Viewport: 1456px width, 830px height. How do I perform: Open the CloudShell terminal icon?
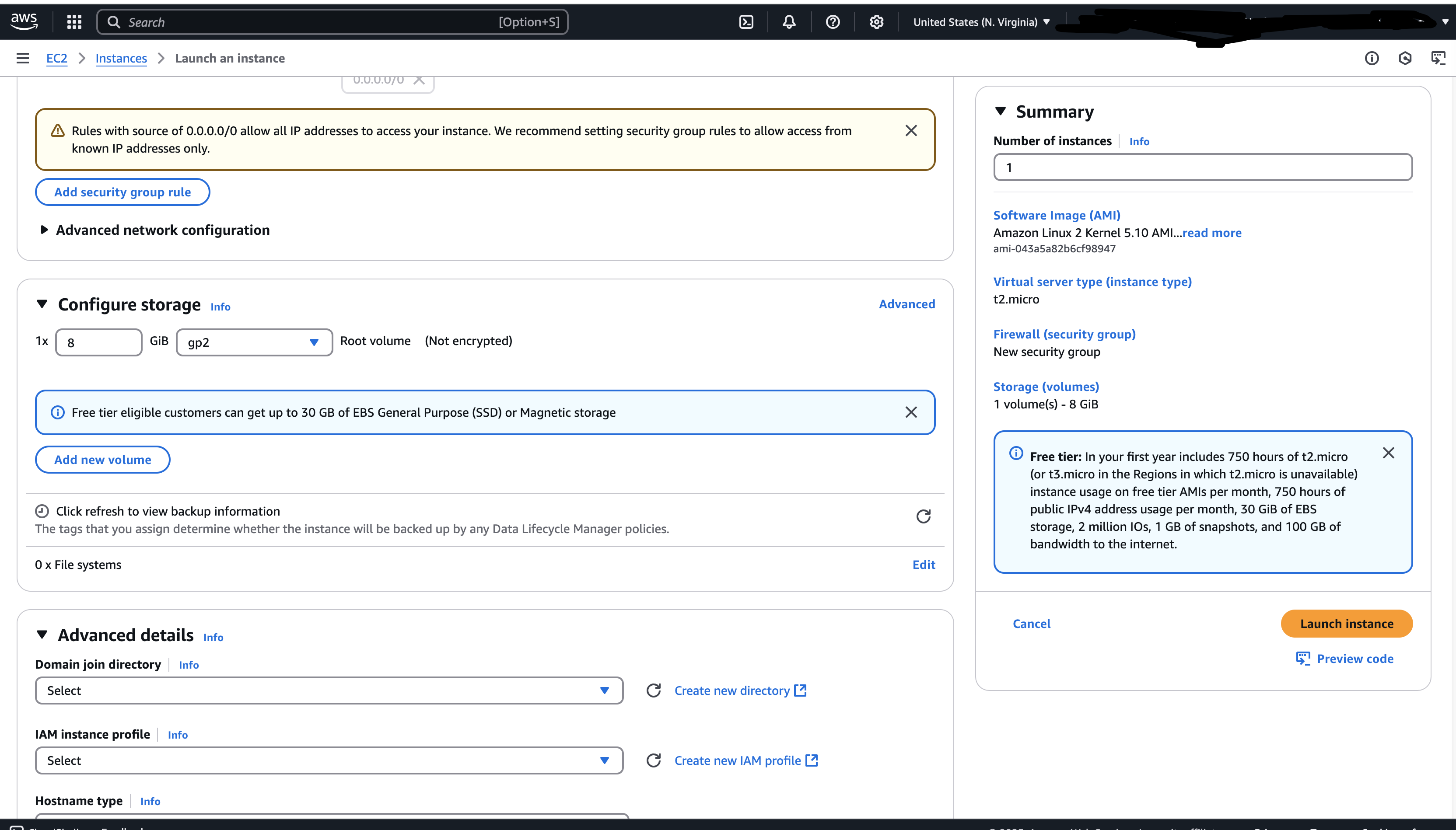[746, 22]
